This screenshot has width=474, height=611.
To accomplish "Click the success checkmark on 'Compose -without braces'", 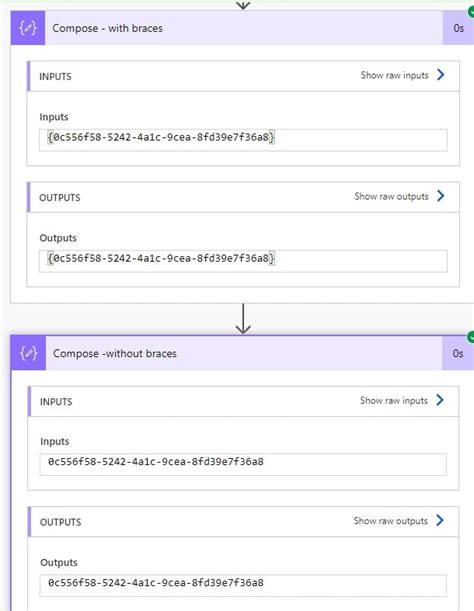I will tap(471, 337).
